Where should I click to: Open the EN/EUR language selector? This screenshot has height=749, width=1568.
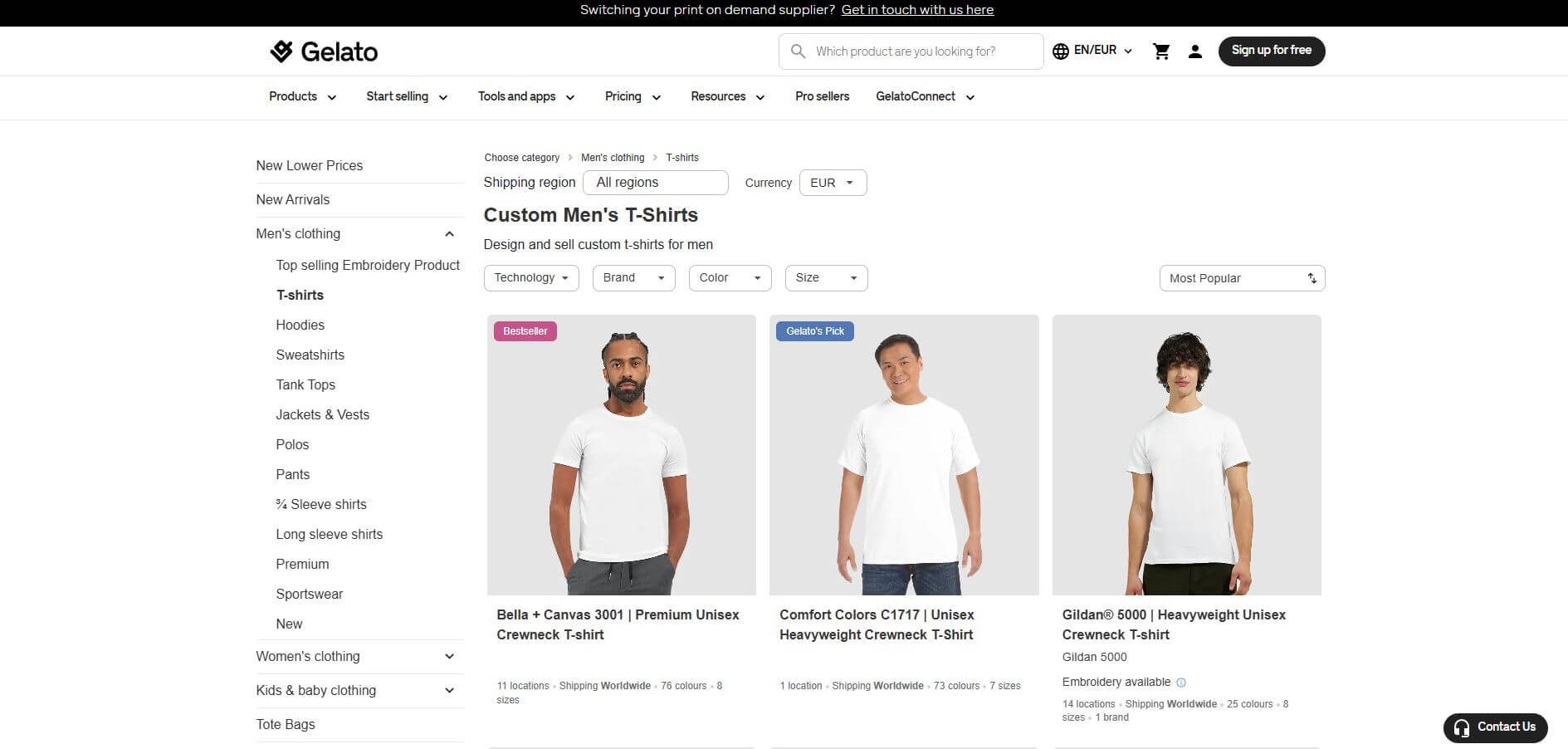point(1092,51)
